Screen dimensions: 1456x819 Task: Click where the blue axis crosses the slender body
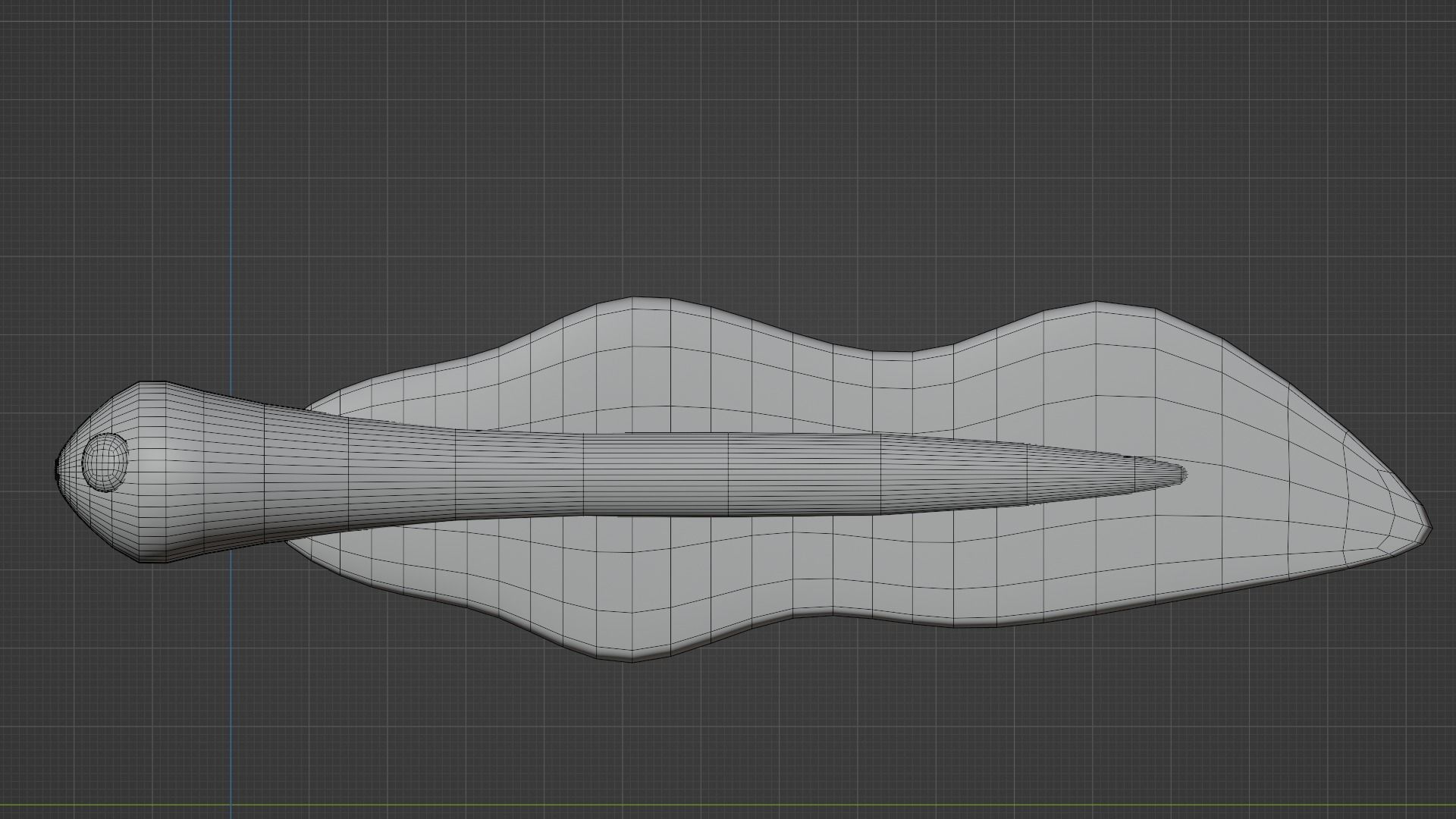point(231,474)
